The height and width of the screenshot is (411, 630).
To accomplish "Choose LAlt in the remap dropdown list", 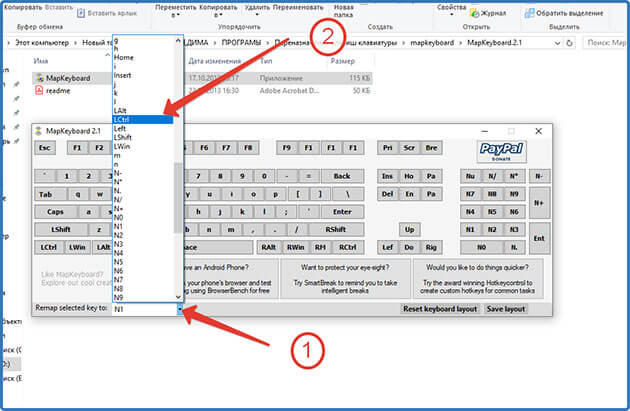I will click(x=143, y=111).
